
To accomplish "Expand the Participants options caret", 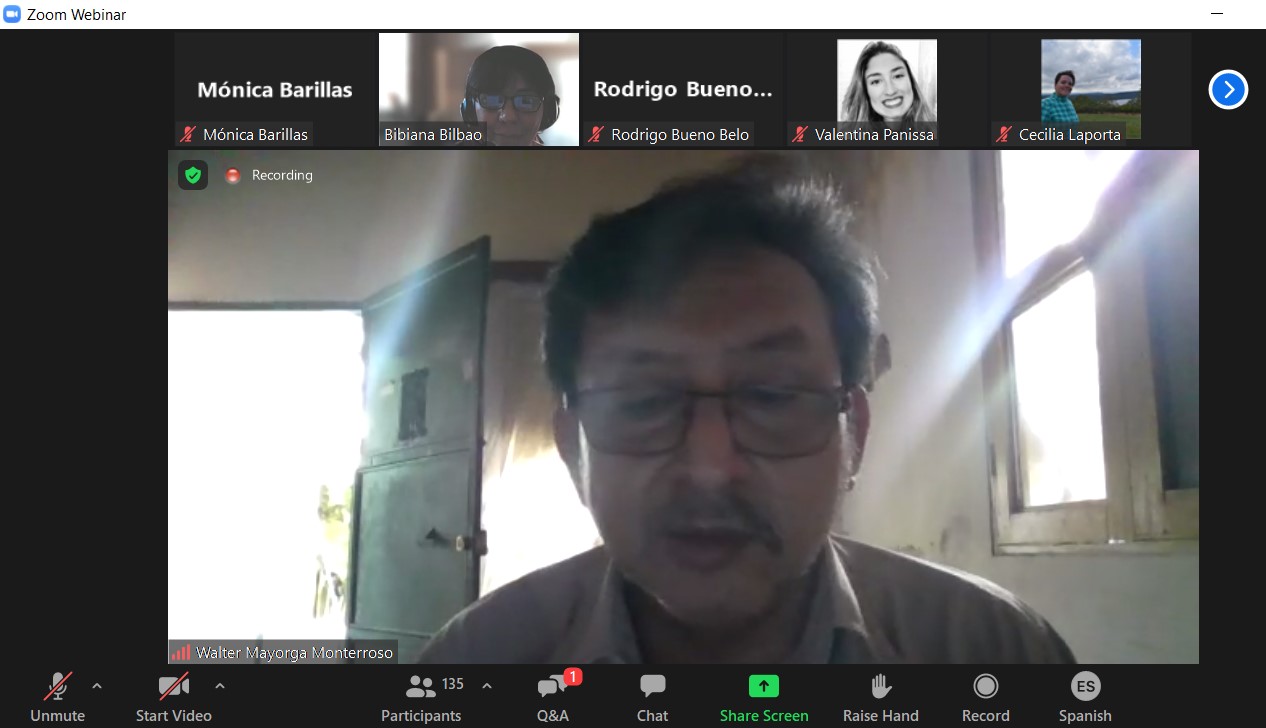I will pos(487,686).
